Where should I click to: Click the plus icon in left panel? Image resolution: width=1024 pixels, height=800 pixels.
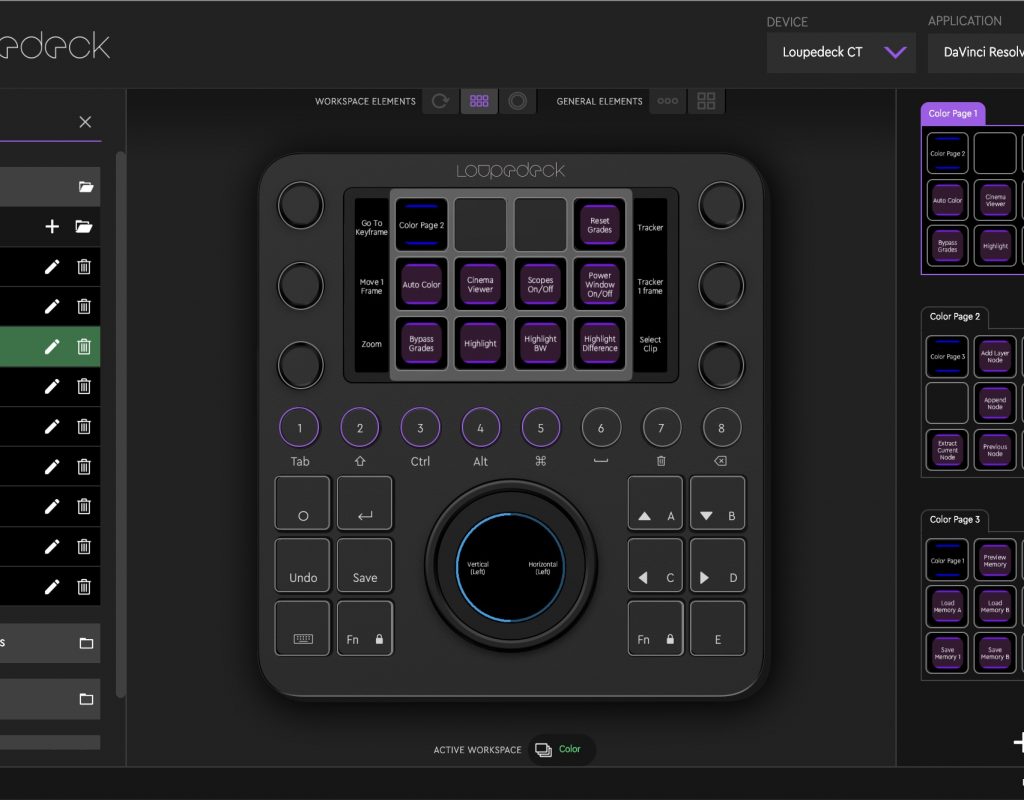click(x=52, y=227)
